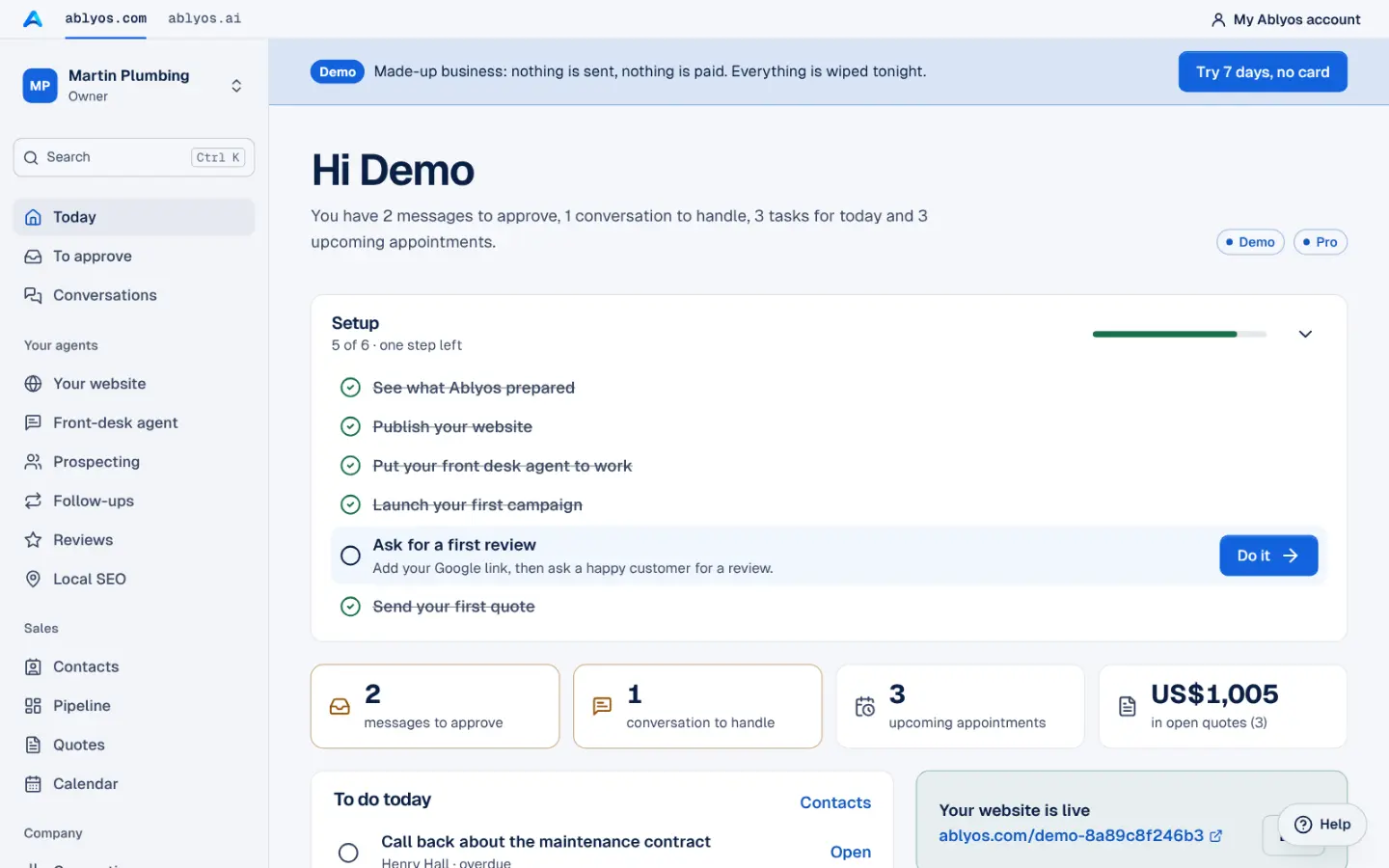Click the Help button
The image size is (1389, 868).
1321,825
